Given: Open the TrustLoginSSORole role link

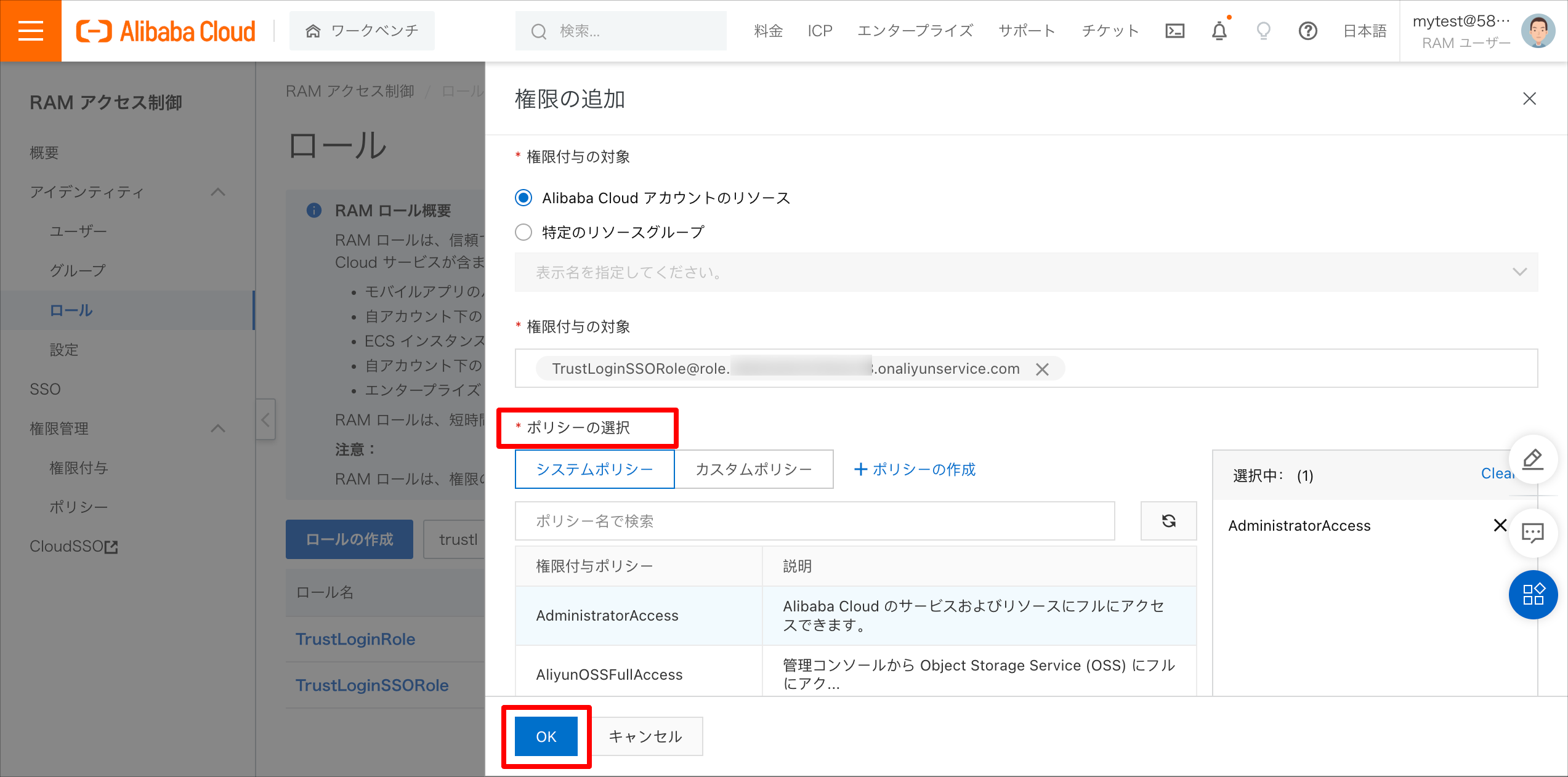Looking at the screenshot, I should pos(372,685).
